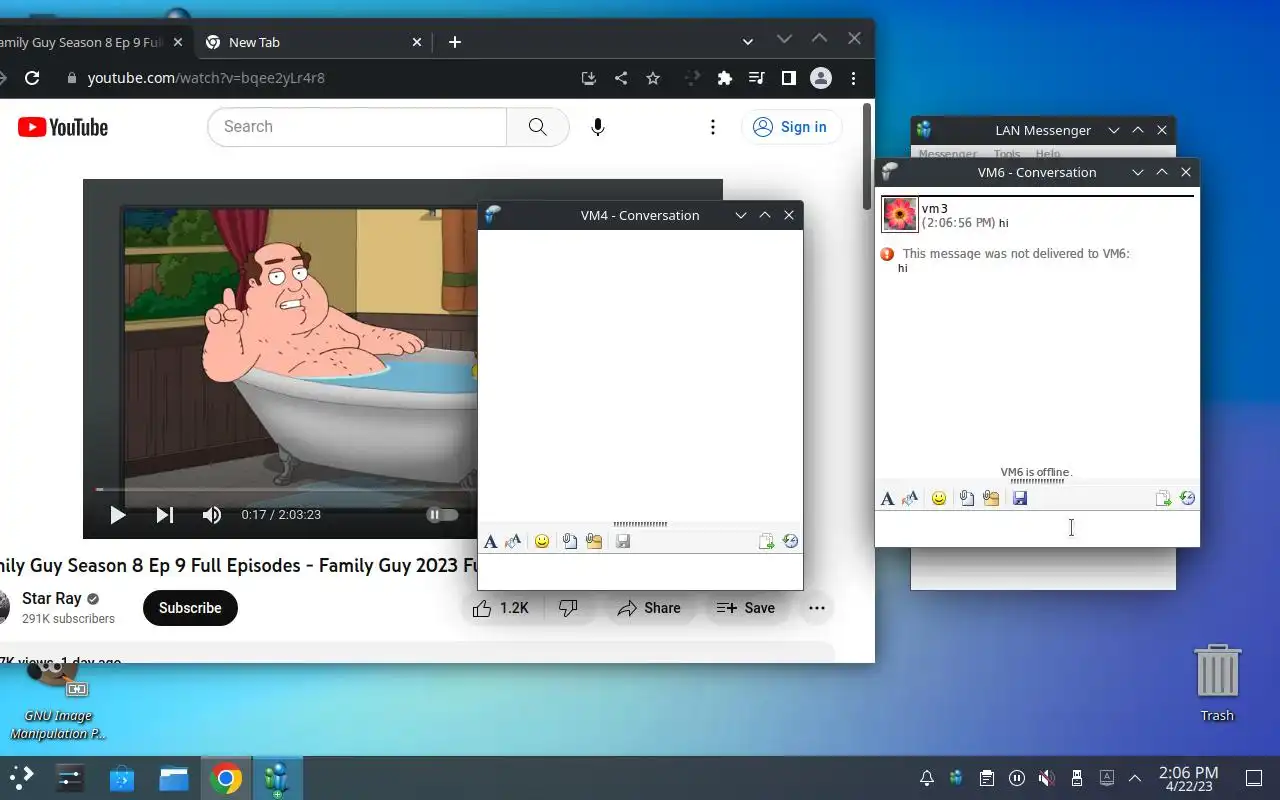
Task: Focus the YouTube Search field
Action: (x=357, y=127)
